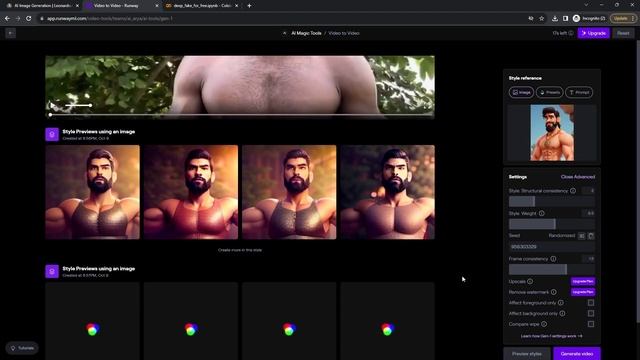The image size is (640, 360).
Task: Click the up-chevron before AI Magic Tools
Action: (x=284, y=33)
